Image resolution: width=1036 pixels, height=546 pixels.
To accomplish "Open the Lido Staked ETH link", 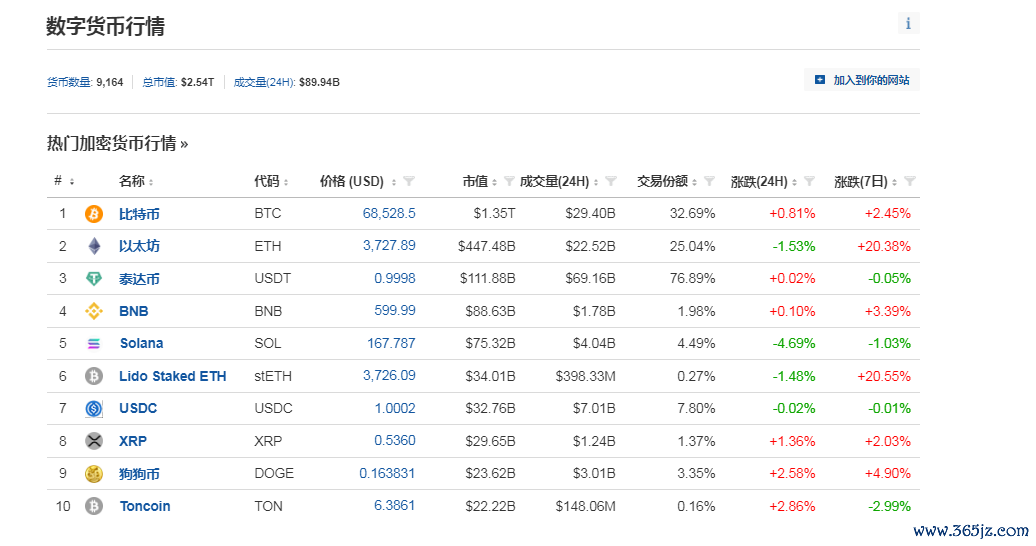I will pyautogui.click(x=172, y=376).
